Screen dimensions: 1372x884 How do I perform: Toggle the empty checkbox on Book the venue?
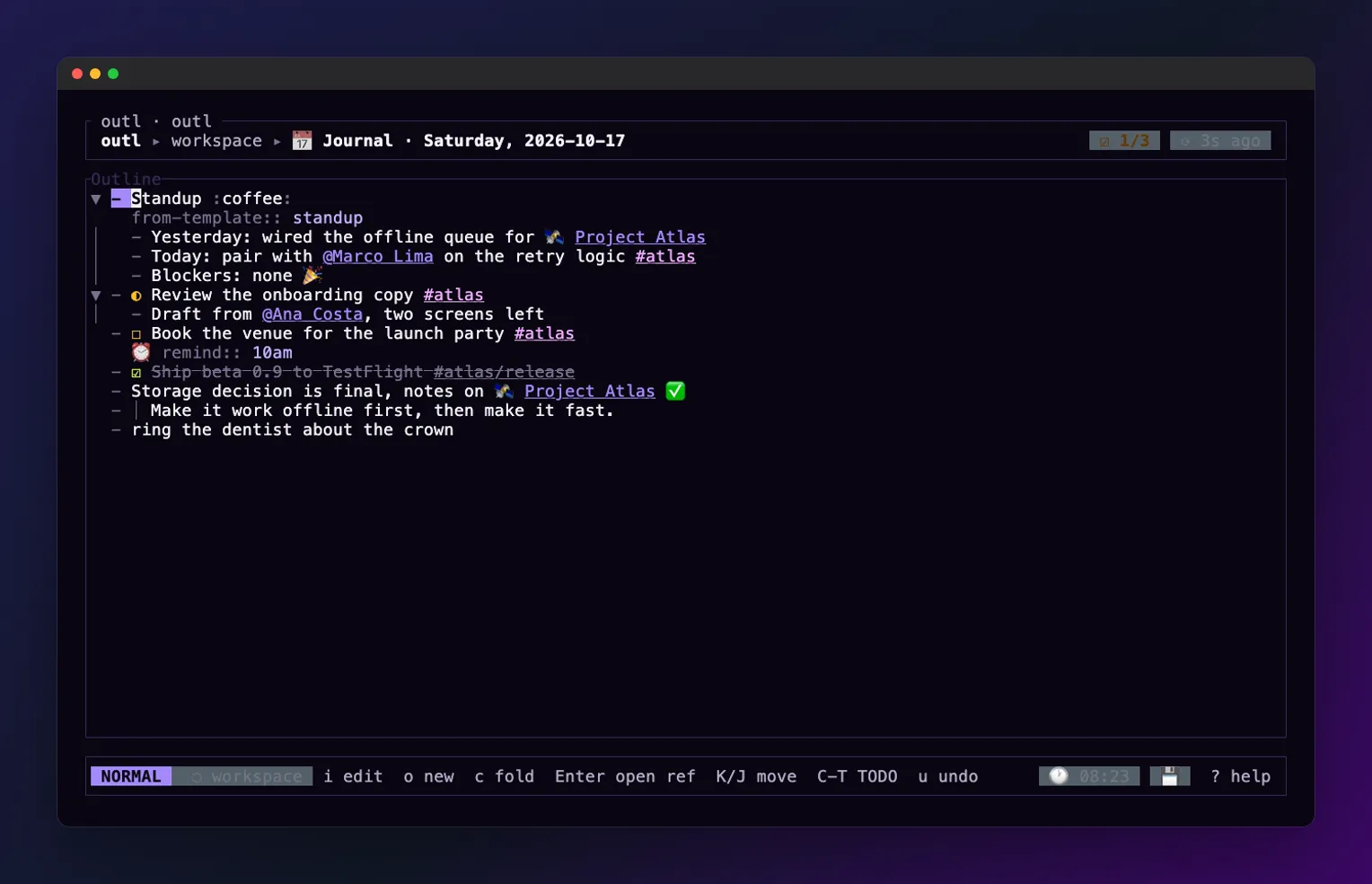(x=136, y=334)
